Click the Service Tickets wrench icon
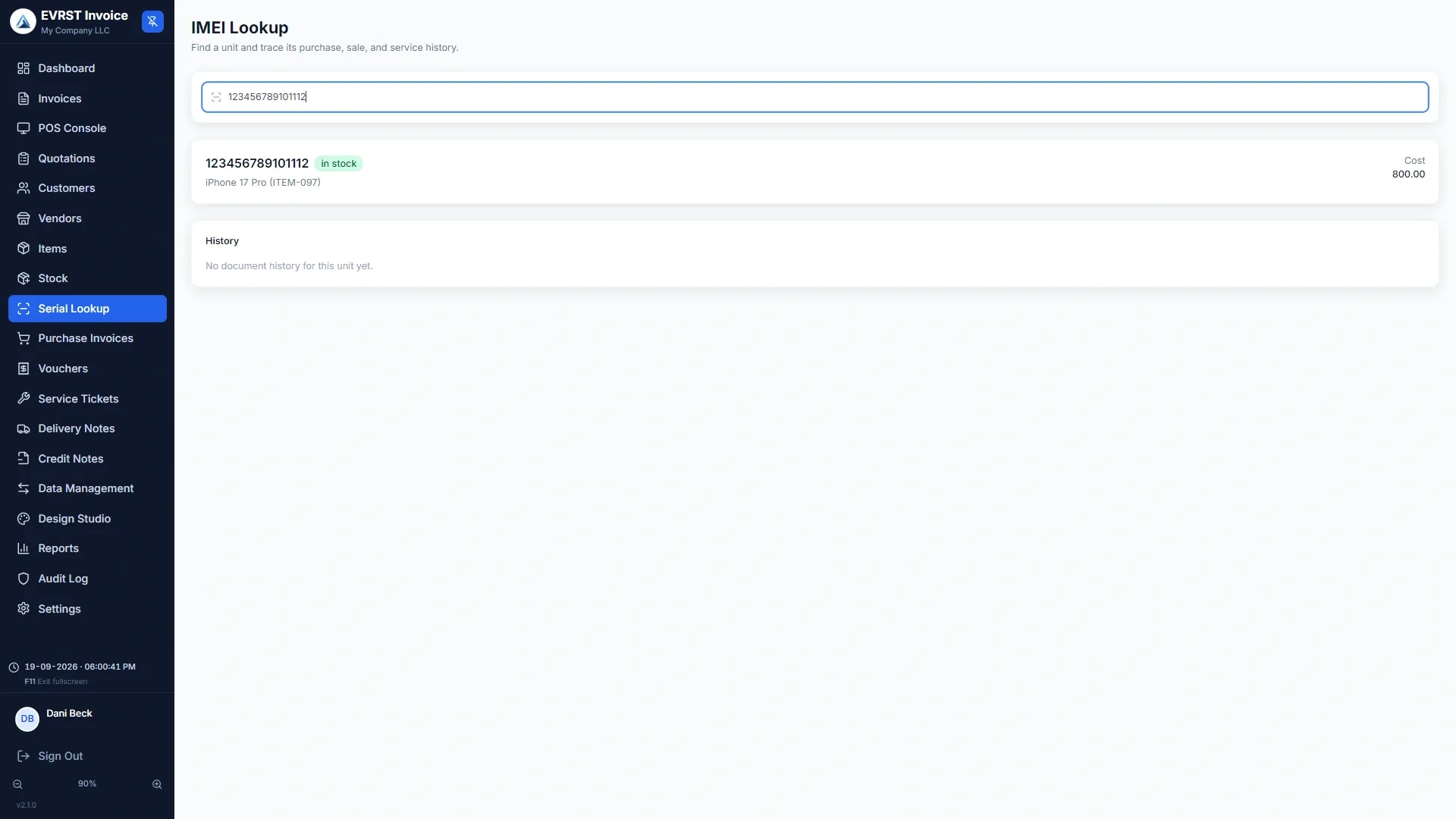 click(24, 399)
